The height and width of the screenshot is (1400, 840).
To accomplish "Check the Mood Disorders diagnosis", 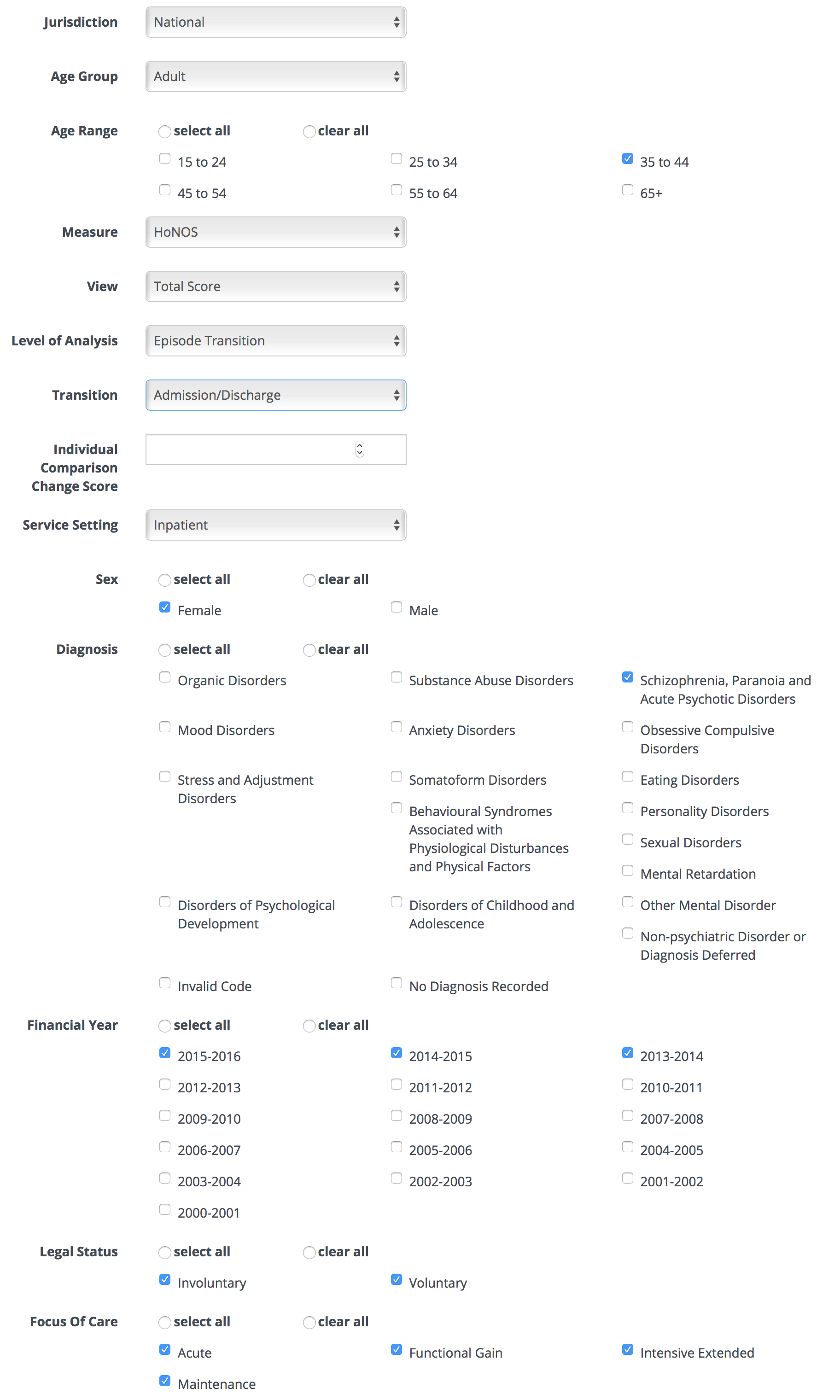I will pos(165,727).
